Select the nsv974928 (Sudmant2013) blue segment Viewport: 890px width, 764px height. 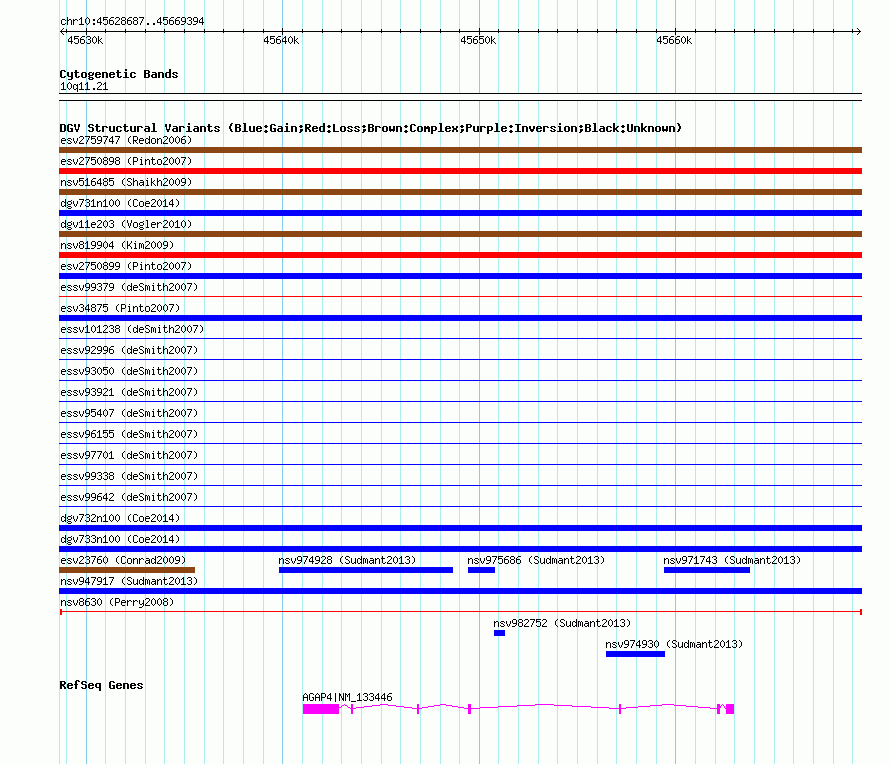tap(365, 570)
